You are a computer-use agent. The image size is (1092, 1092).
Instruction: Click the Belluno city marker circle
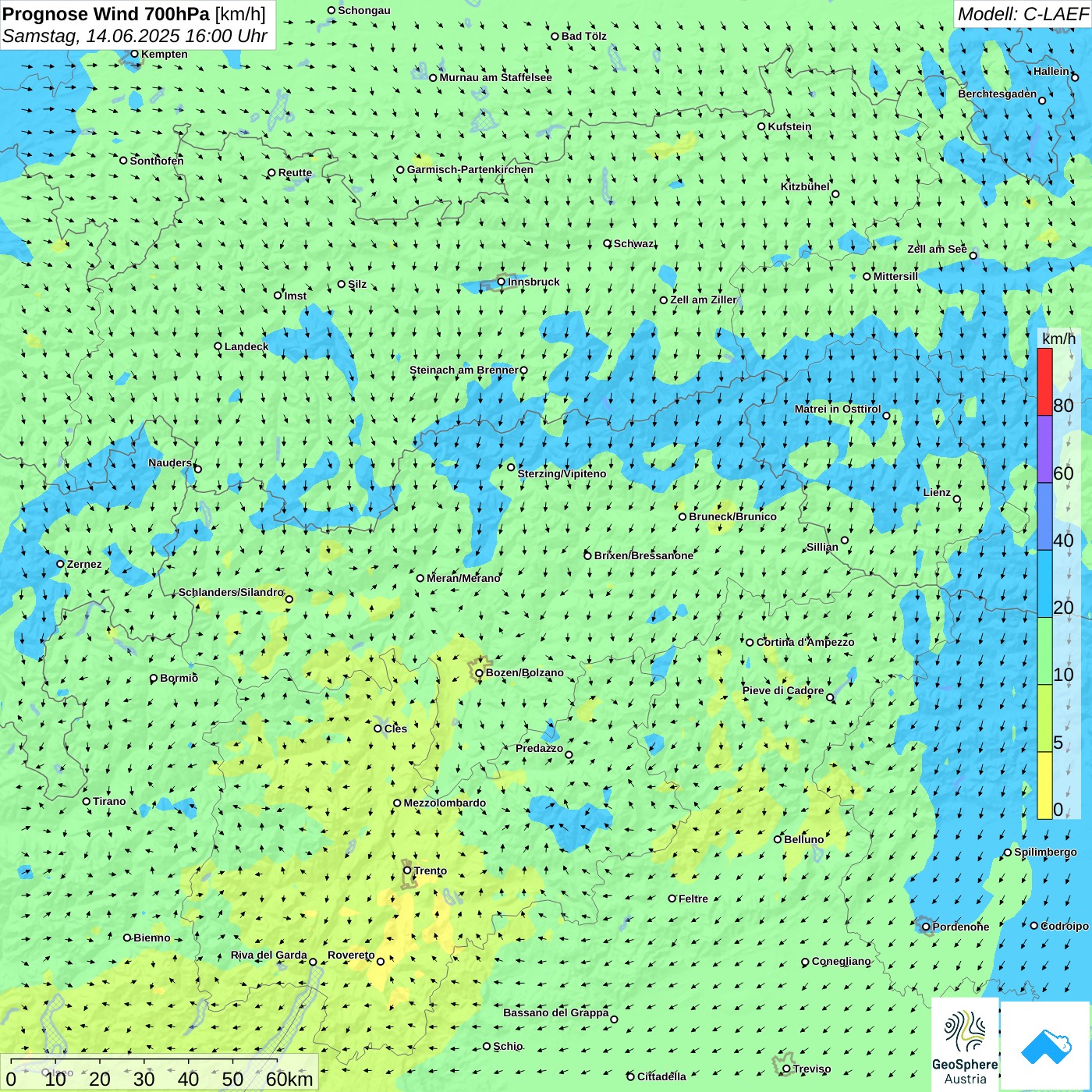pyautogui.click(x=778, y=839)
